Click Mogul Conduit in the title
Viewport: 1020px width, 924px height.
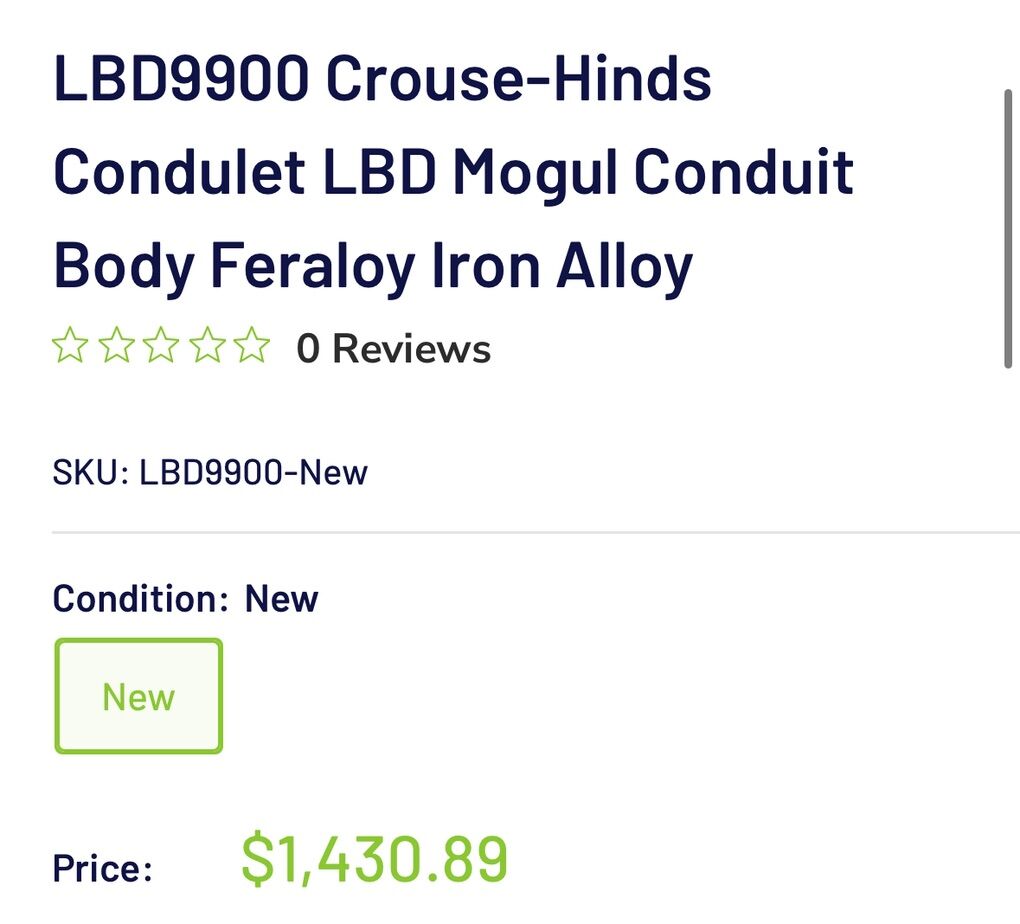pyautogui.click(x=653, y=171)
